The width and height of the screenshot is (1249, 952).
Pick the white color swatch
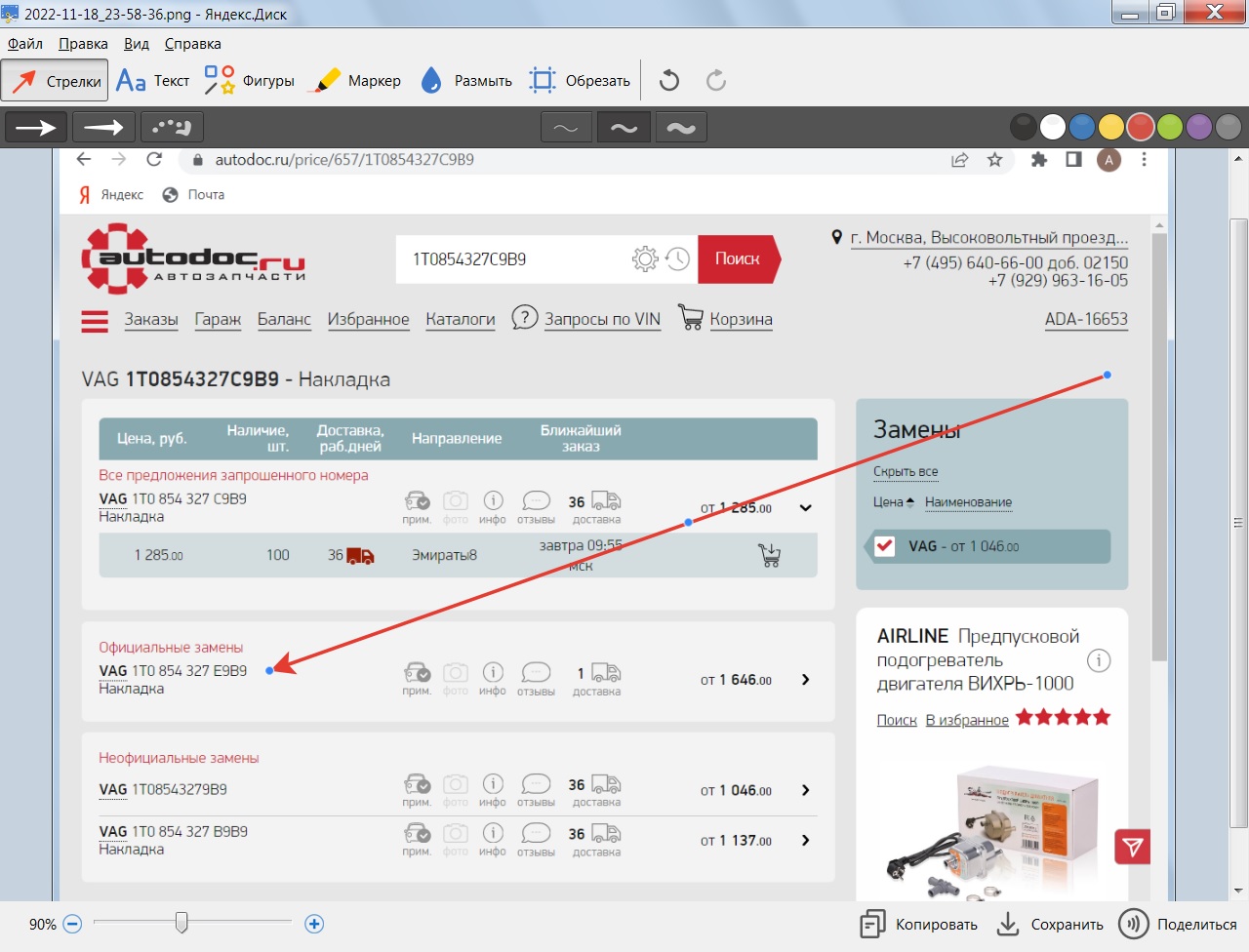pos(1053,127)
